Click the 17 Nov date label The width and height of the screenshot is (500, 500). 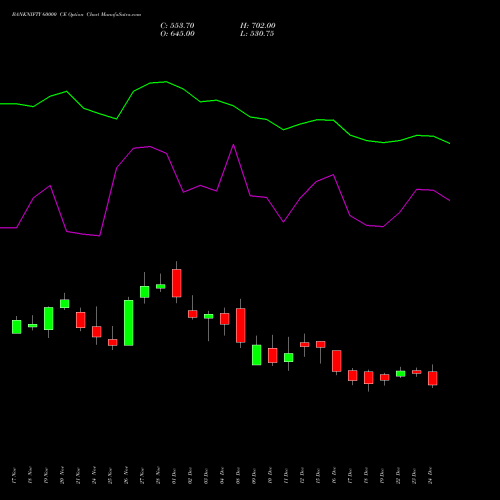14,476
